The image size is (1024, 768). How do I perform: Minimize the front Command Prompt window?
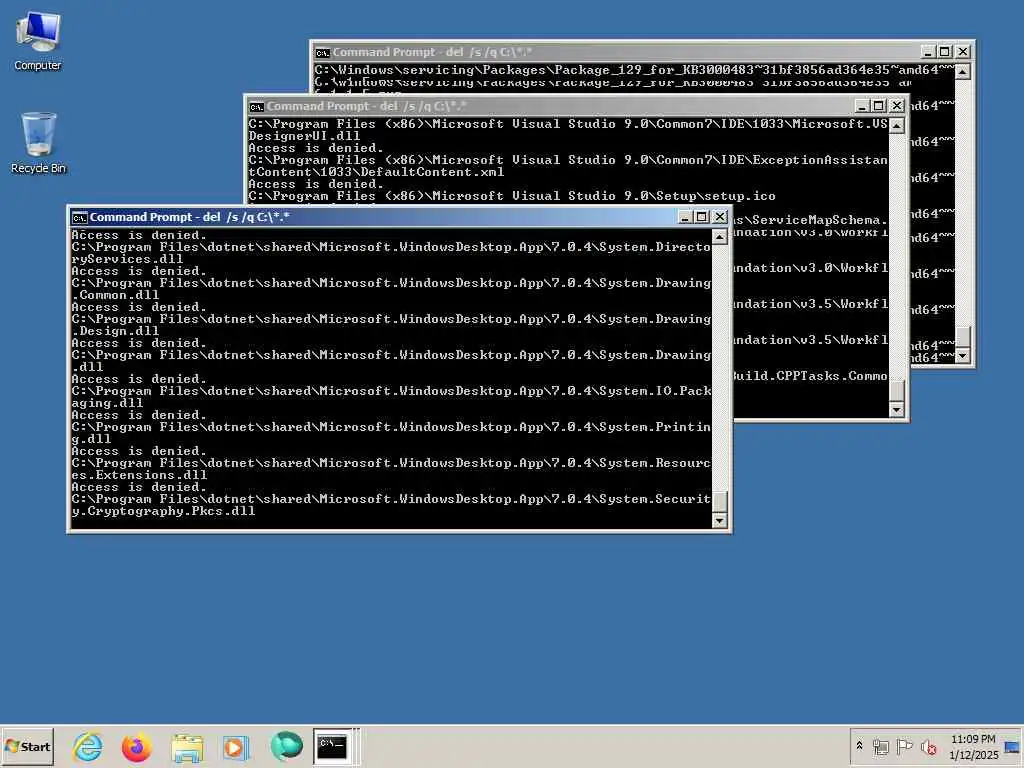(x=685, y=217)
